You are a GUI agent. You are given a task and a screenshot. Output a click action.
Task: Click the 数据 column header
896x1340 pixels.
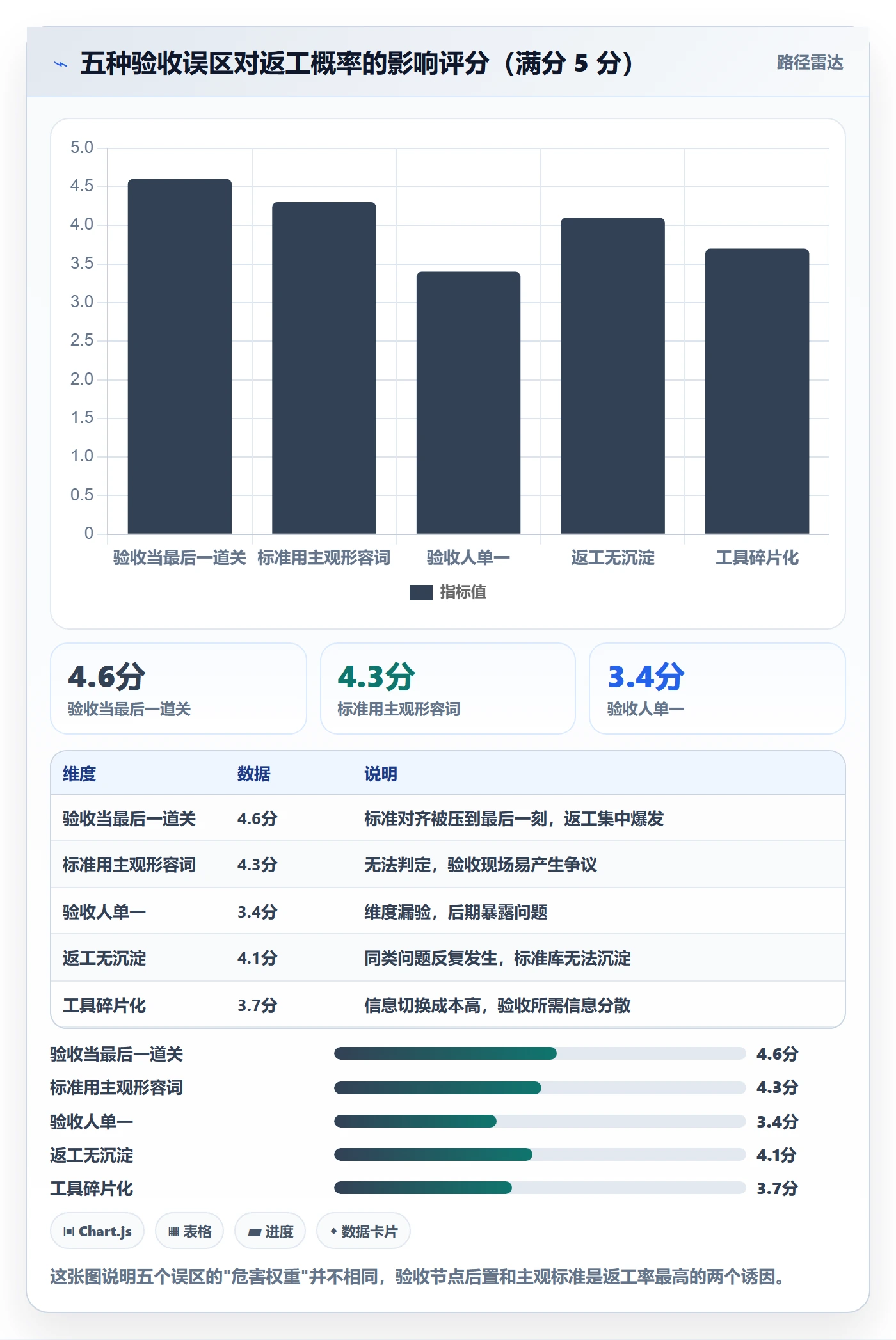tap(254, 774)
